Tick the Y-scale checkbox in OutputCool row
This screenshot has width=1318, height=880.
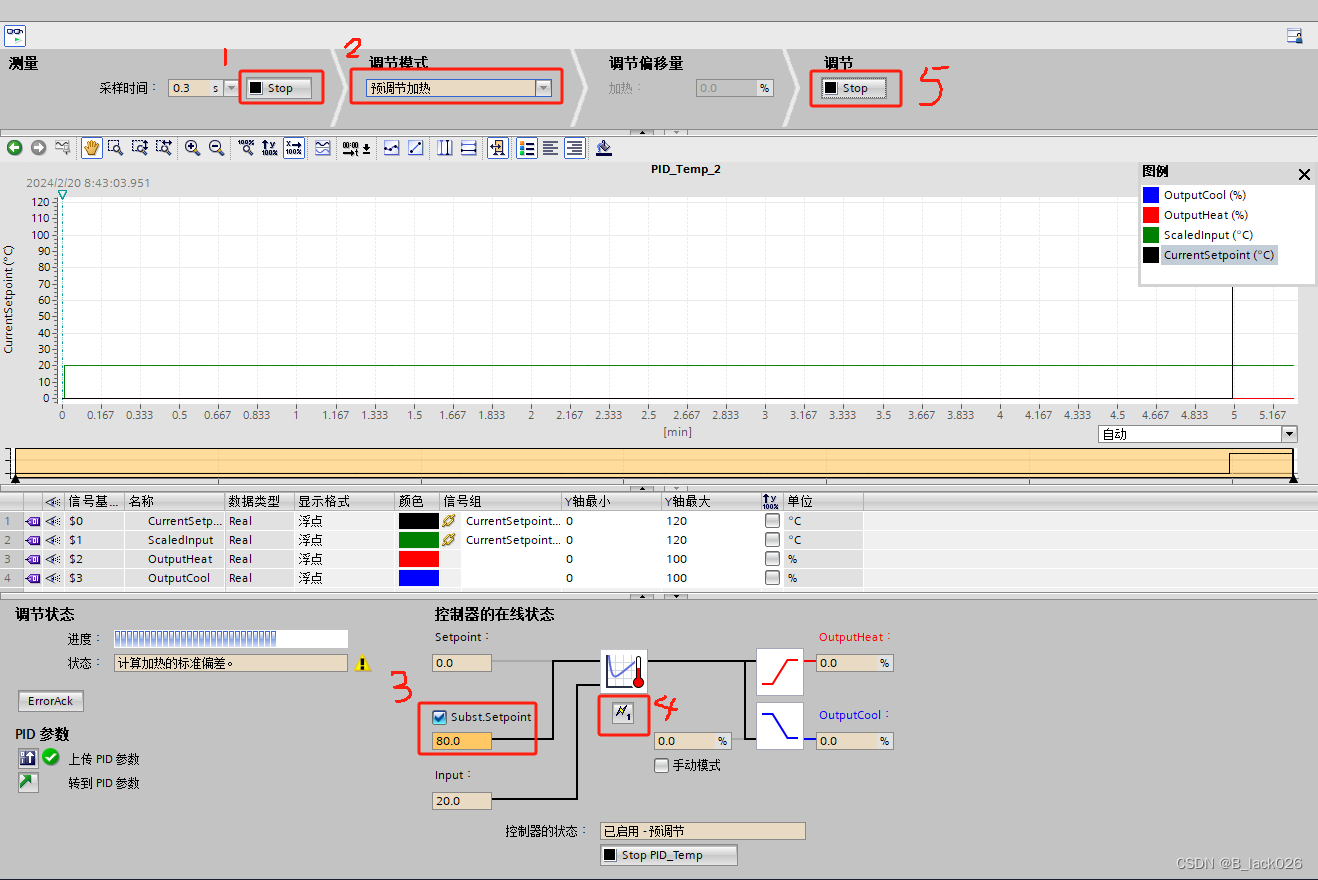(772, 578)
